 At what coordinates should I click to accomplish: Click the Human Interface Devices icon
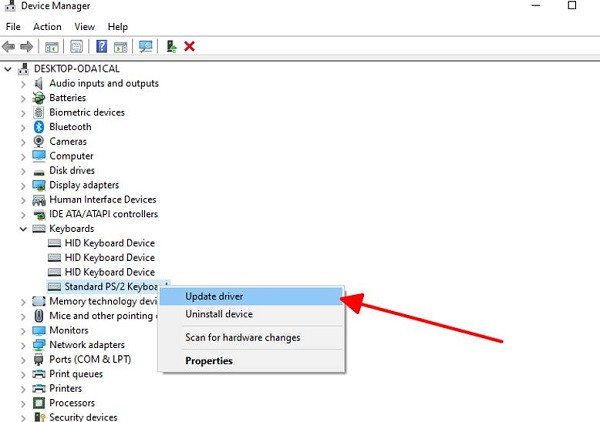pyautogui.click(x=39, y=200)
